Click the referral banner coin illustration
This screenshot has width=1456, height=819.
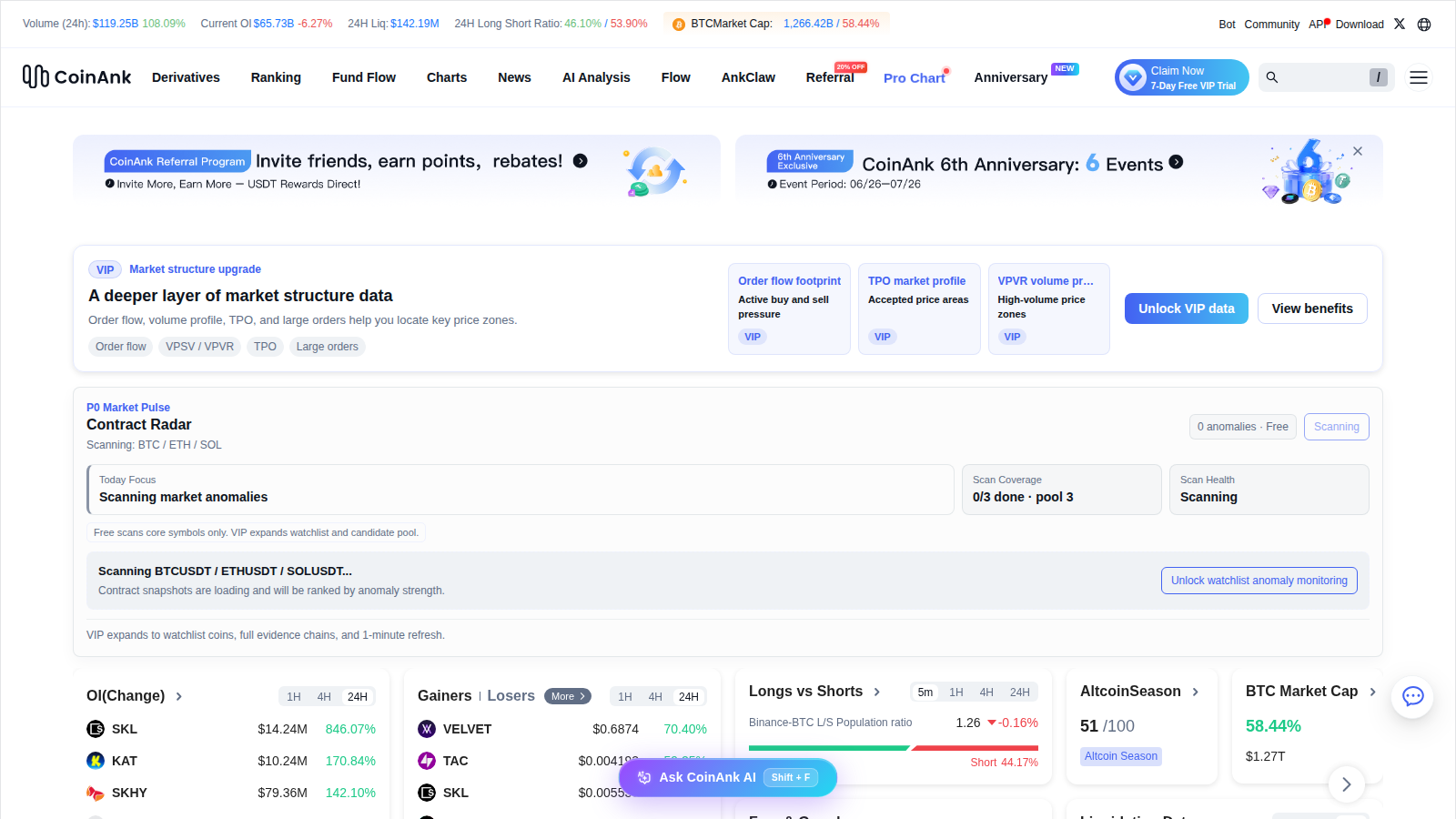point(654,171)
